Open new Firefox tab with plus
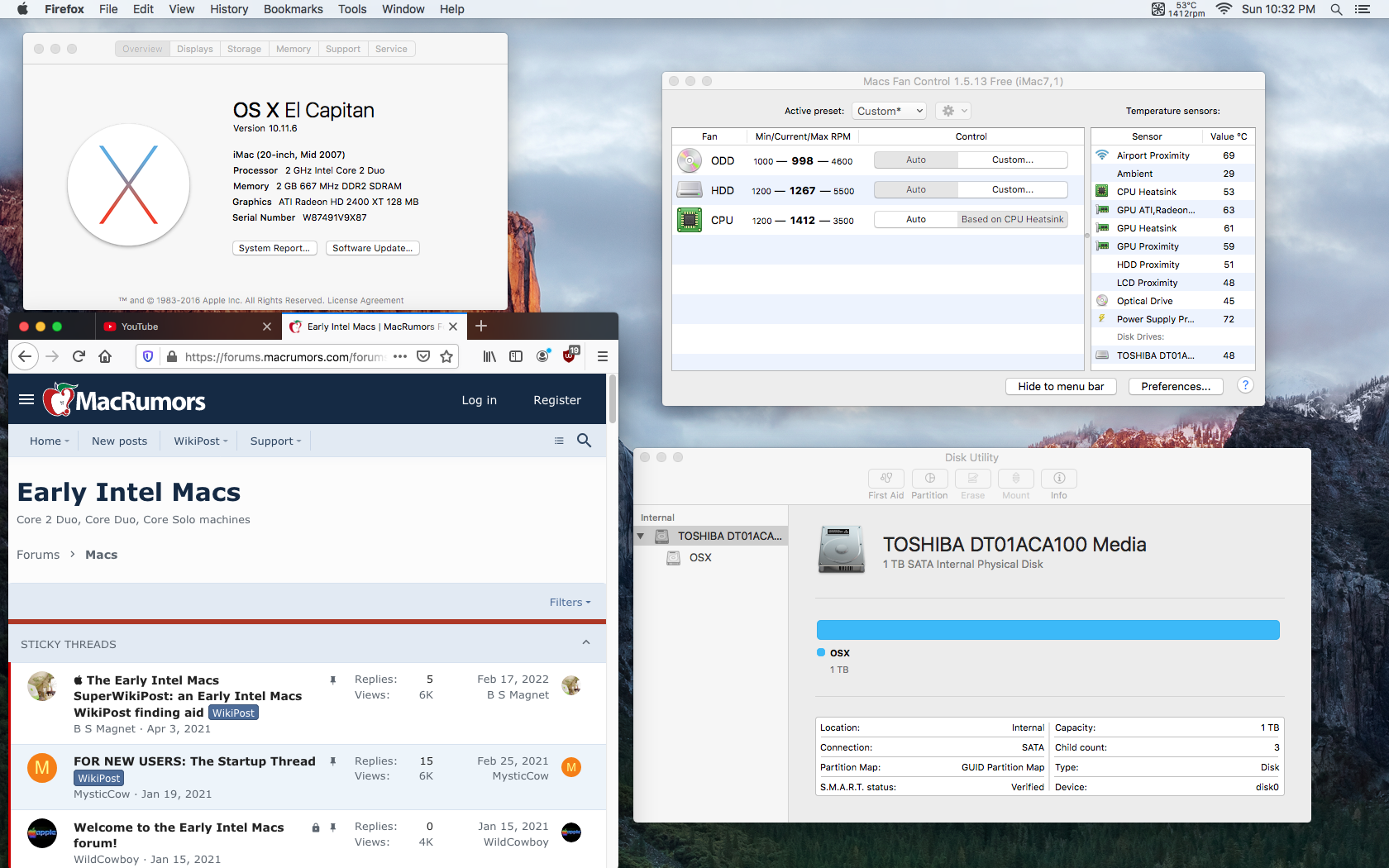 [481, 326]
